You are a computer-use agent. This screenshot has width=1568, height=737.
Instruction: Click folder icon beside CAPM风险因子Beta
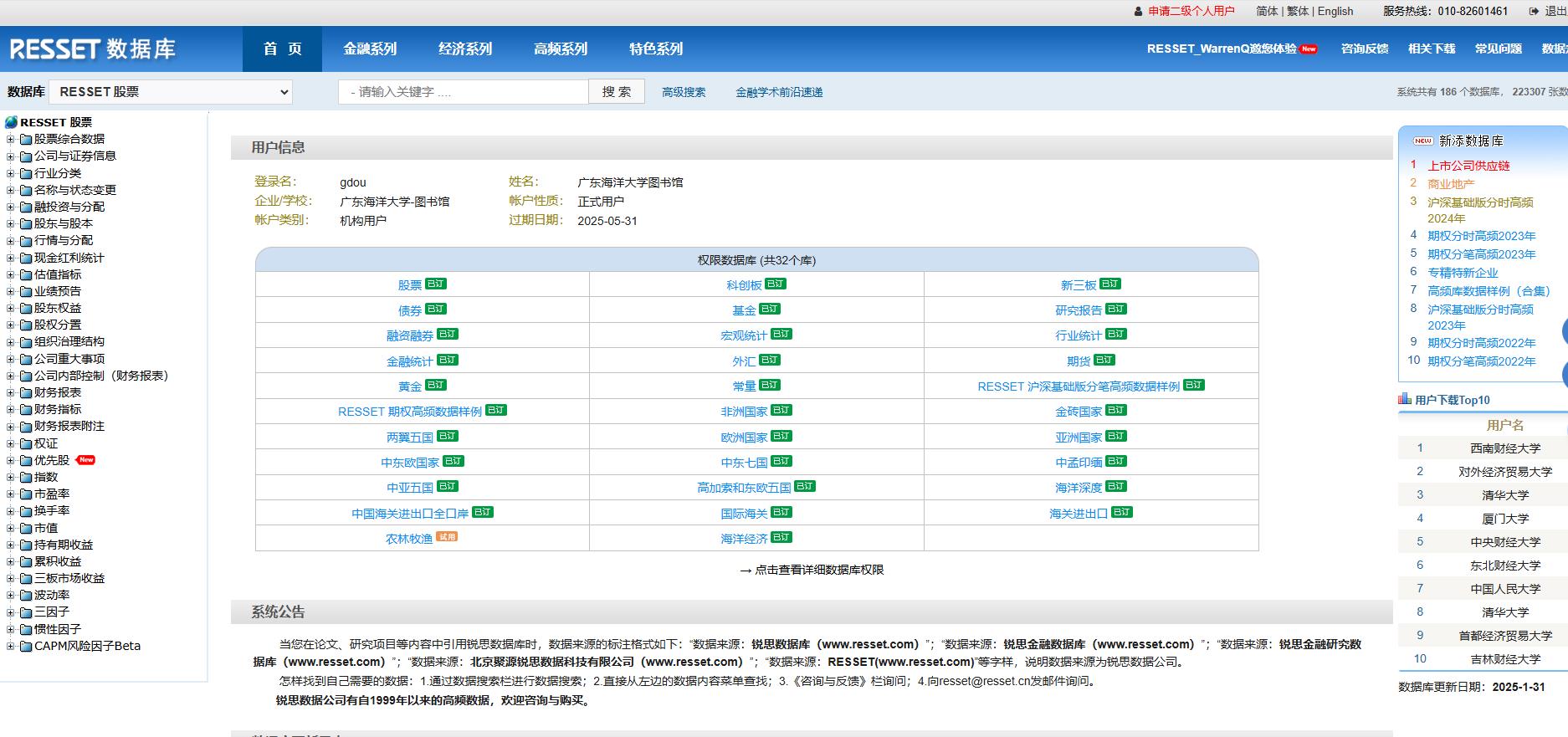(x=25, y=646)
